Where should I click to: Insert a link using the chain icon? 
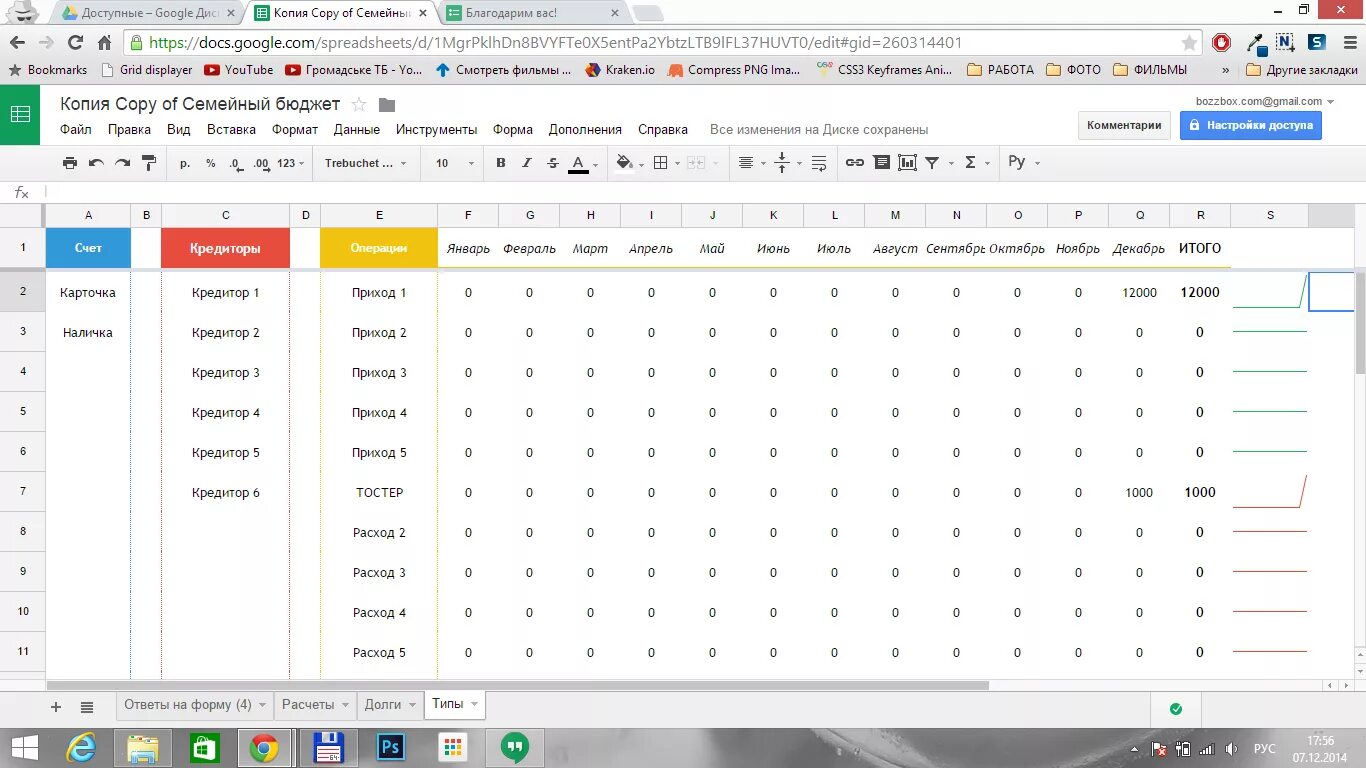tap(855, 163)
